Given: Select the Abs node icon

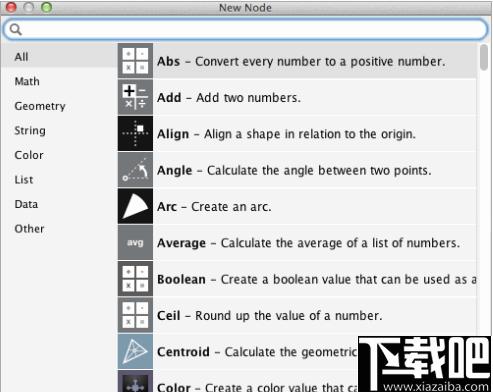Looking at the screenshot, I should coord(135,61).
